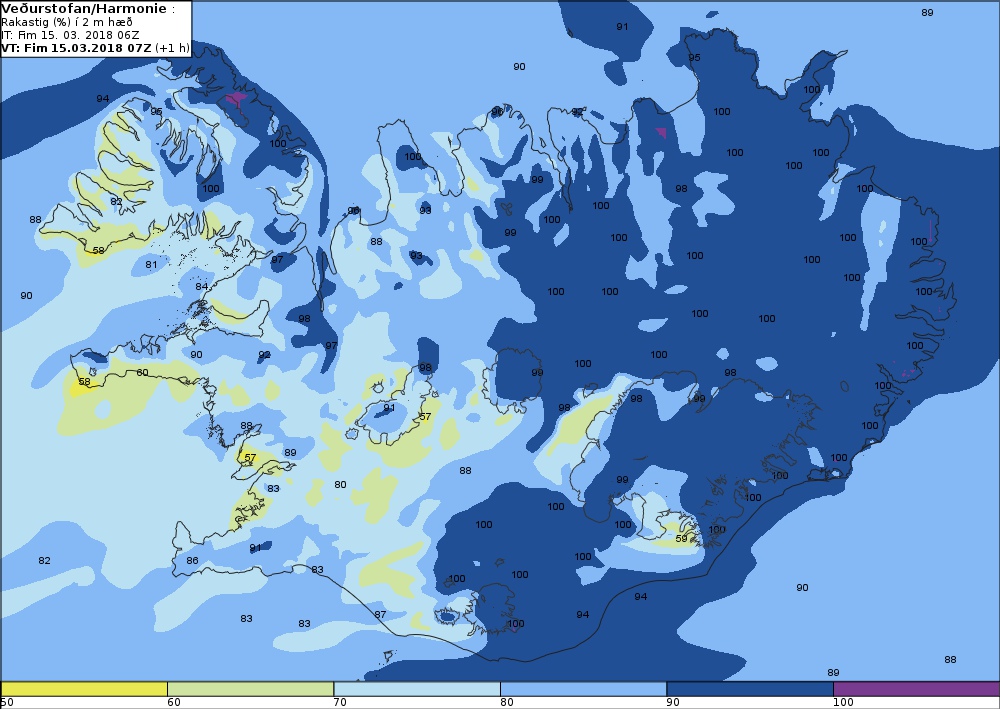Click the '86' humidity value on the map

point(192,561)
